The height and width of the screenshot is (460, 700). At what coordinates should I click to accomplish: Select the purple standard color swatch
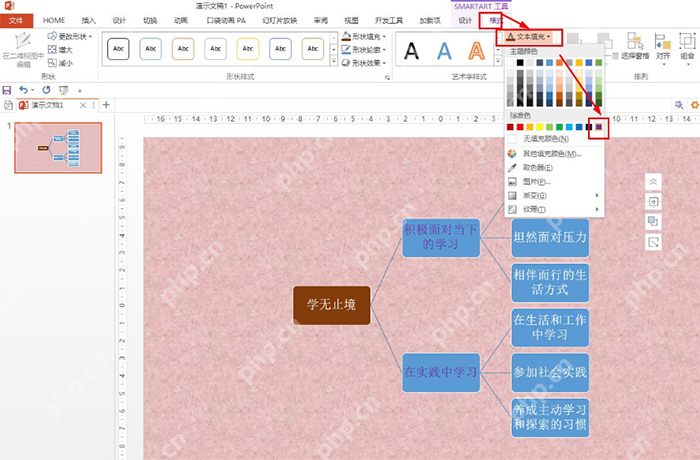[x=599, y=127]
